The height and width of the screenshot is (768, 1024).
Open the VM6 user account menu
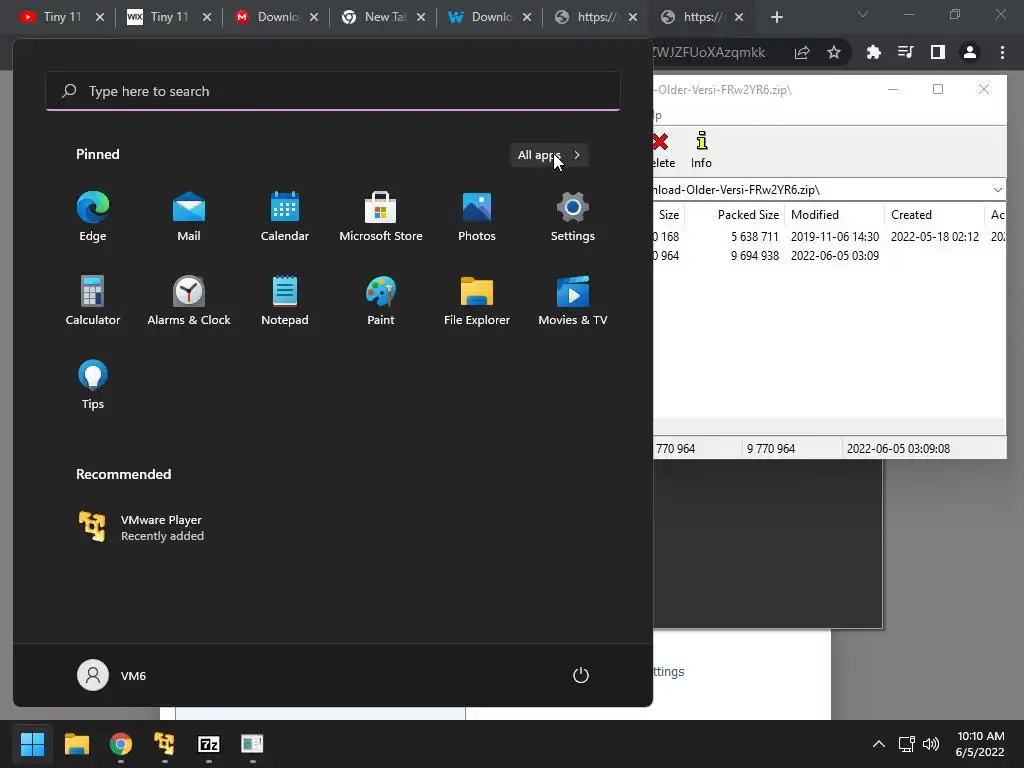pyautogui.click(x=112, y=675)
